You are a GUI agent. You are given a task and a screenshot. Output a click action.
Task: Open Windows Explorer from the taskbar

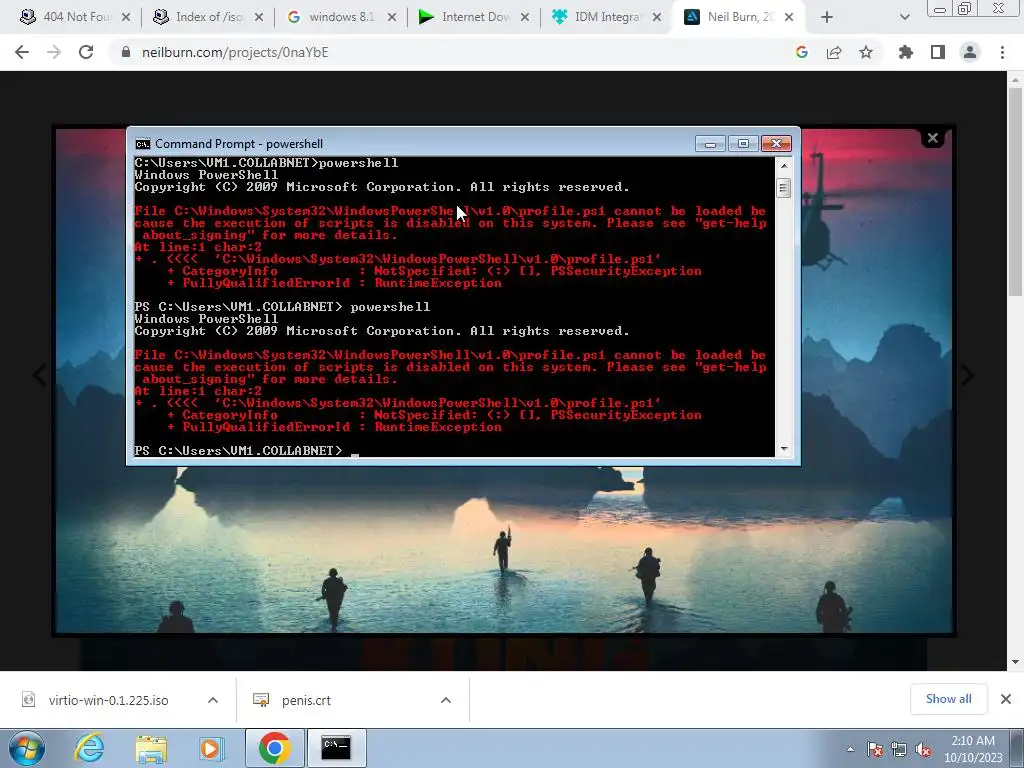[151, 748]
